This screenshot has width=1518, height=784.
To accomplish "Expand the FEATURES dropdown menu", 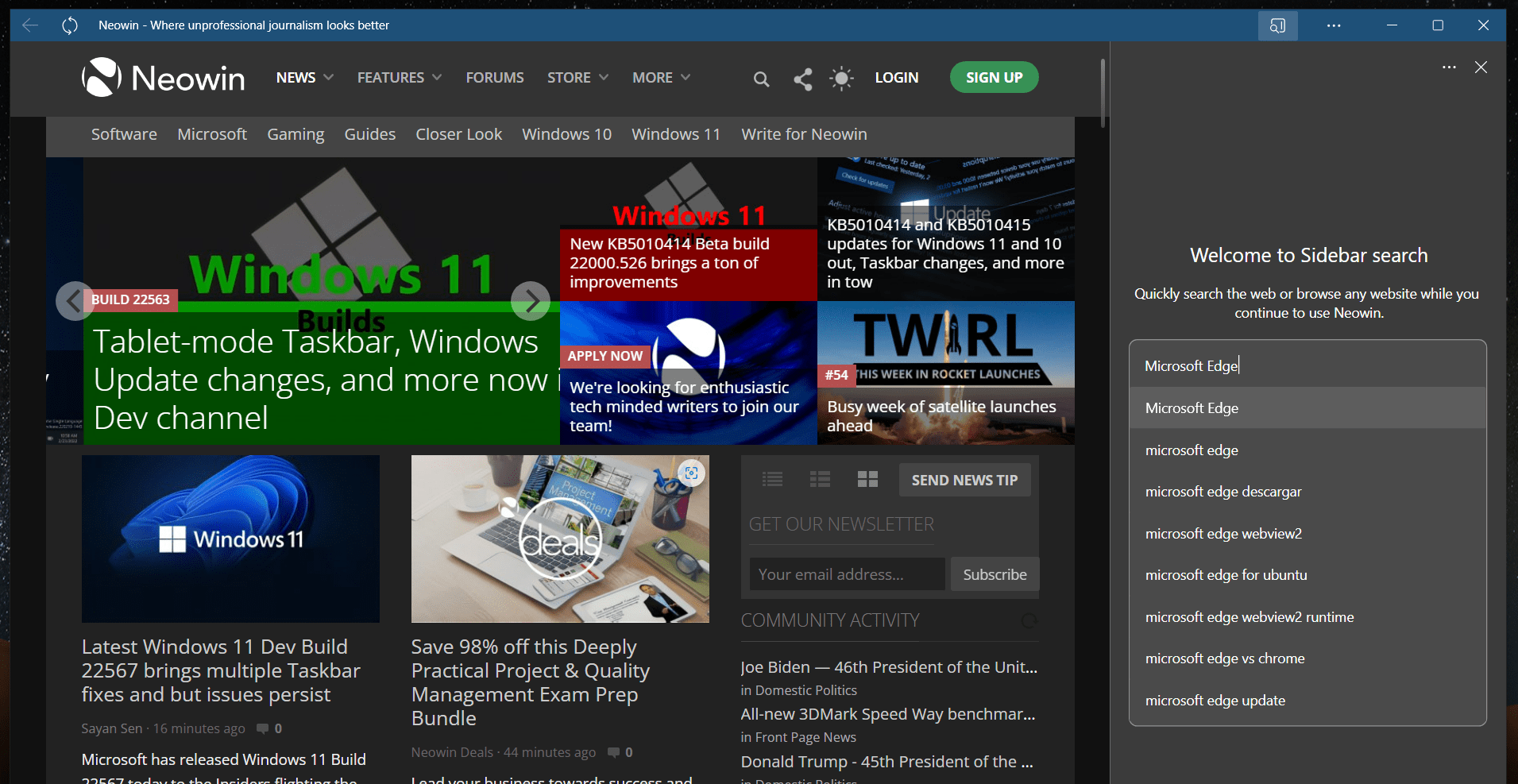I will coord(400,78).
